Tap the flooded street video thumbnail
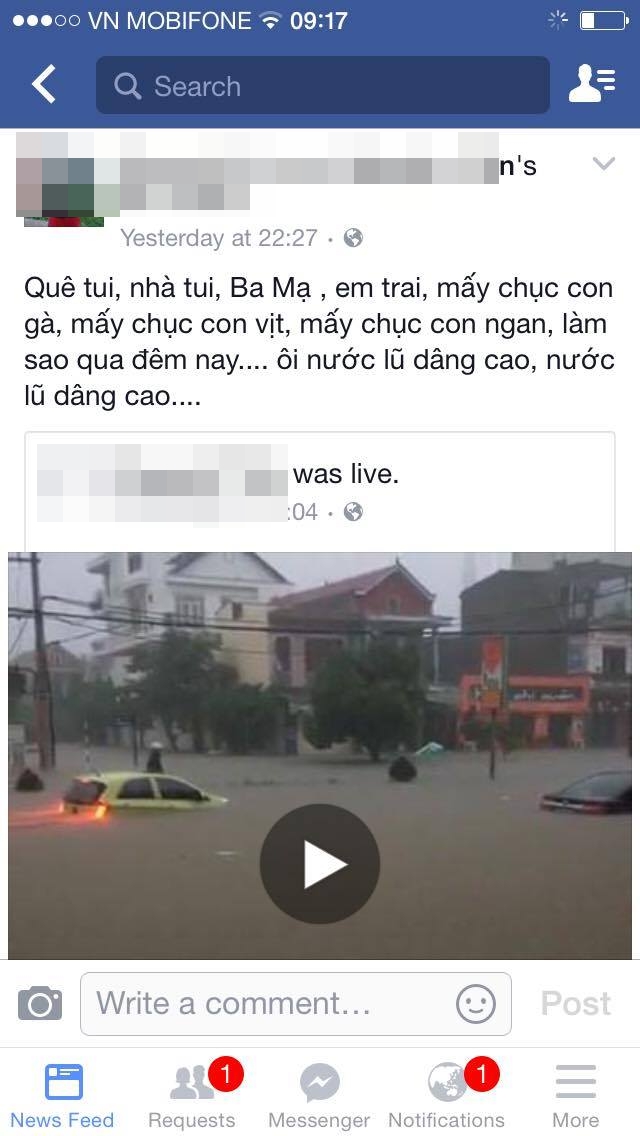The width and height of the screenshot is (640, 1136). point(320,755)
